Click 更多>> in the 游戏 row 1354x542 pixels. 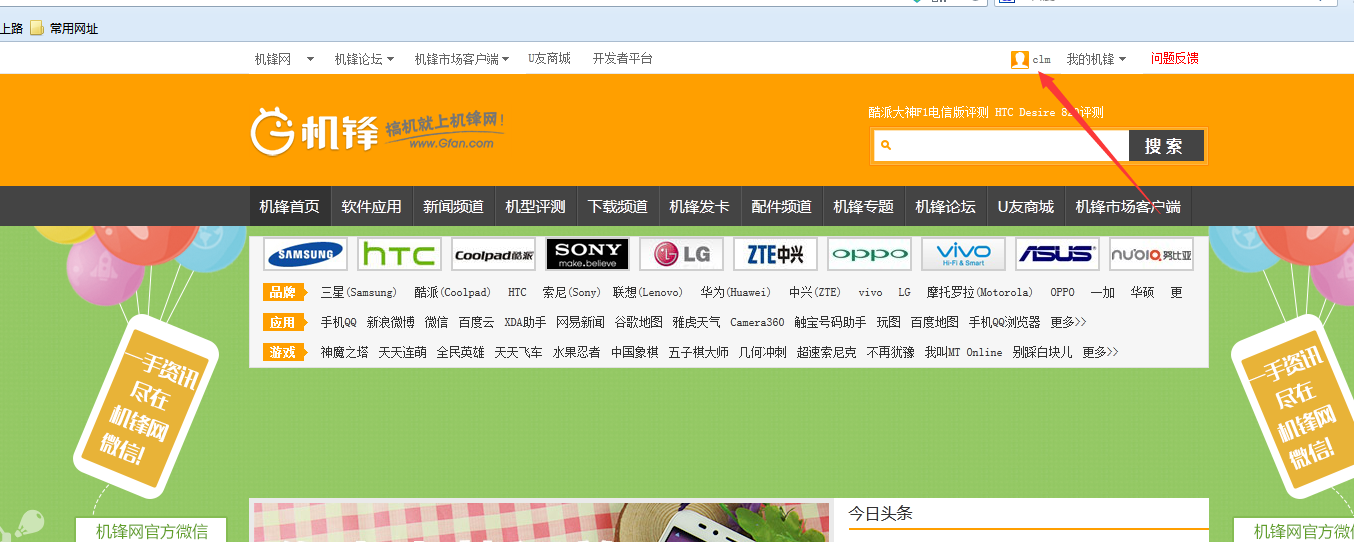[1100, 352]
